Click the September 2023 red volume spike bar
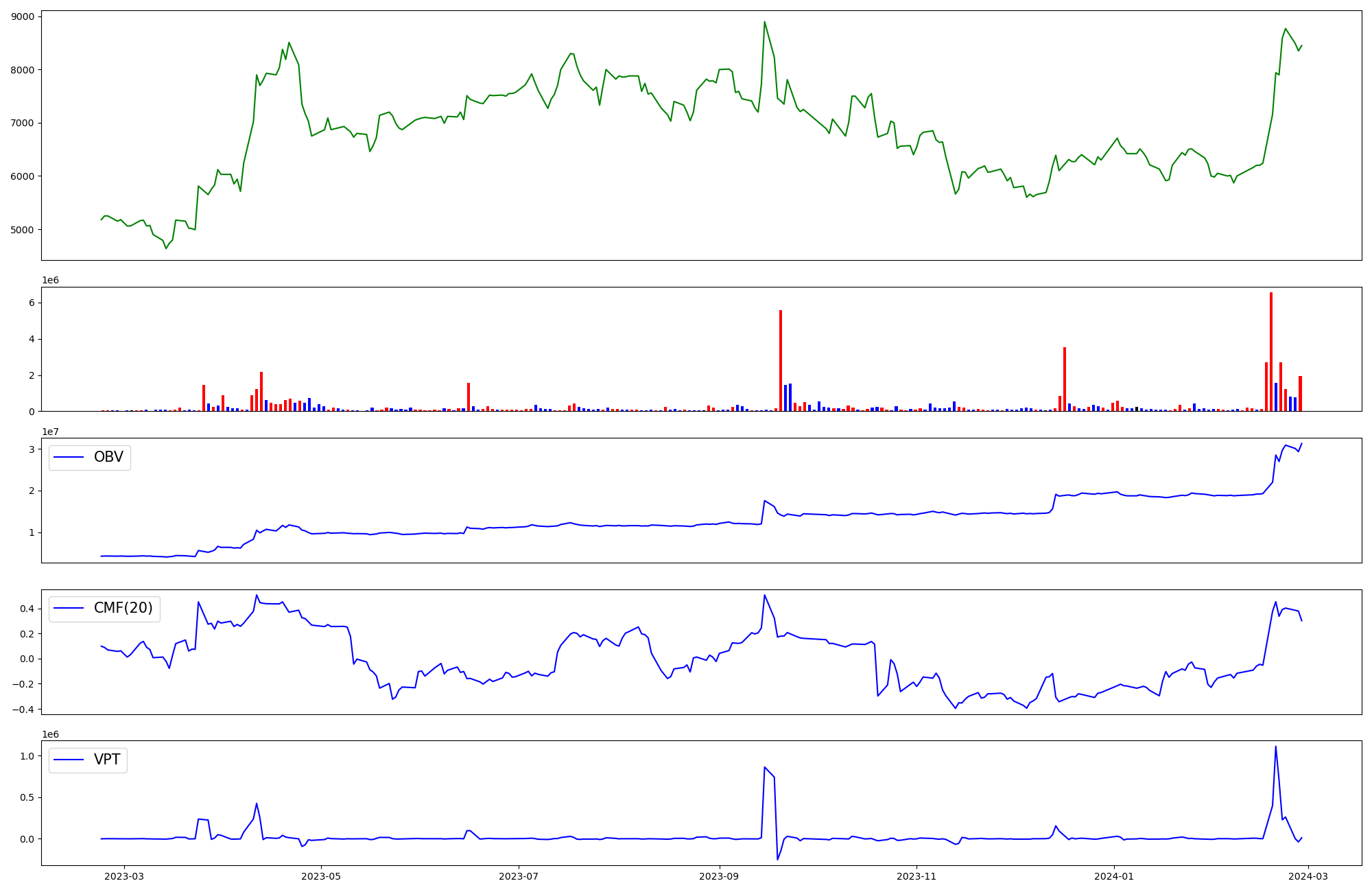Image resolution: width=1372 pixels, height=892 pixels. click(x=780, y=360)
